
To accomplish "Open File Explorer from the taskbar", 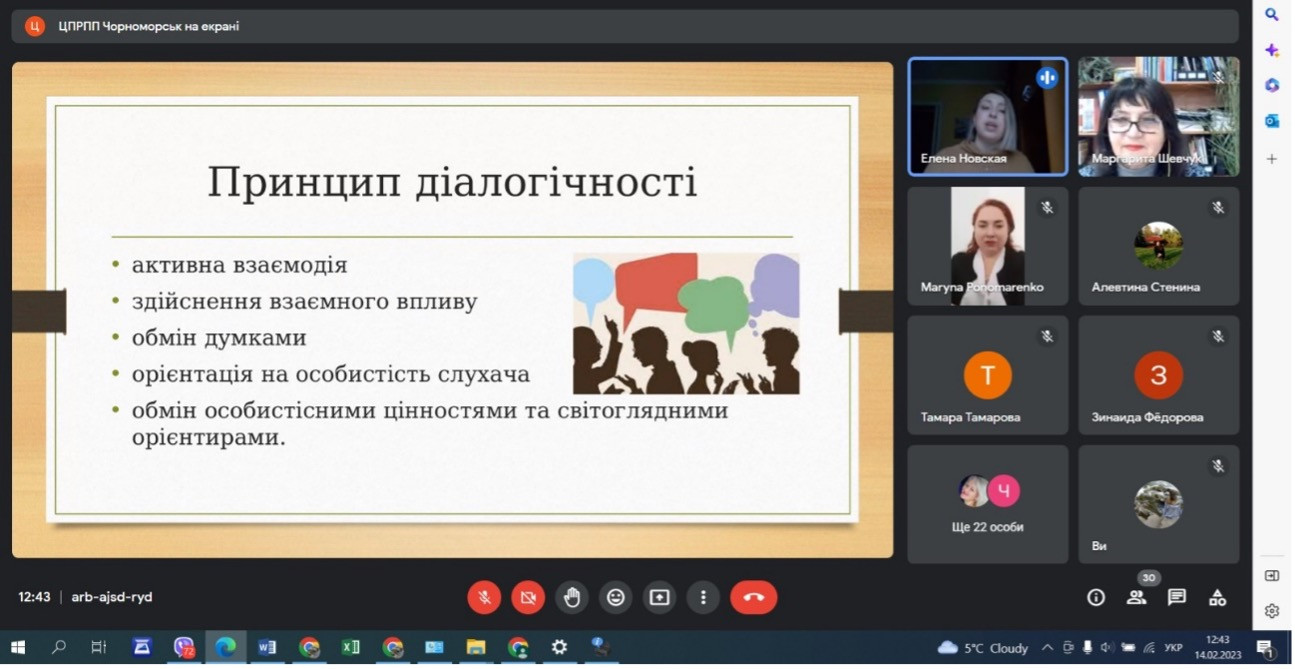I will pyautogui.click(x=476, y=647).
